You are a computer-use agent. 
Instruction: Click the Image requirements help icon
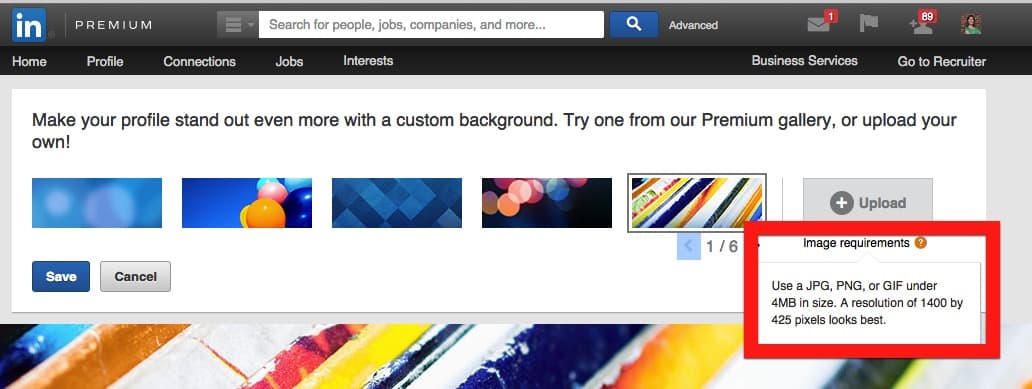921,243
